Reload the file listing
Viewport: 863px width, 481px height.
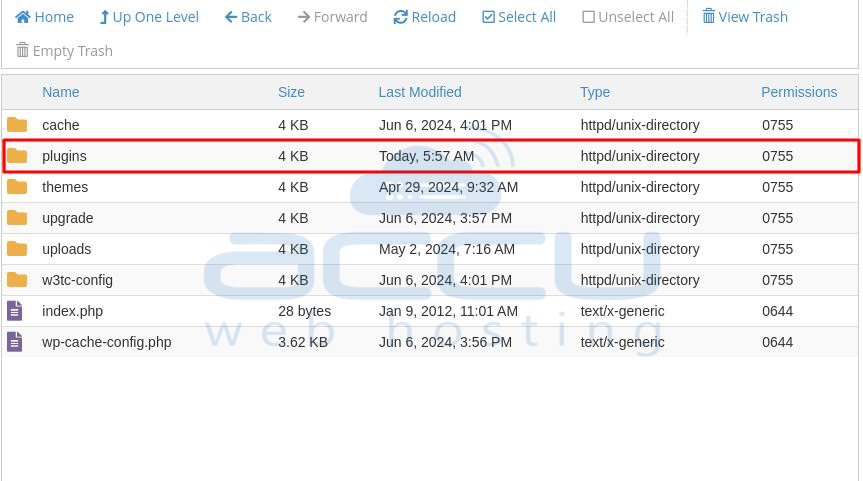[x=424, y=17]
